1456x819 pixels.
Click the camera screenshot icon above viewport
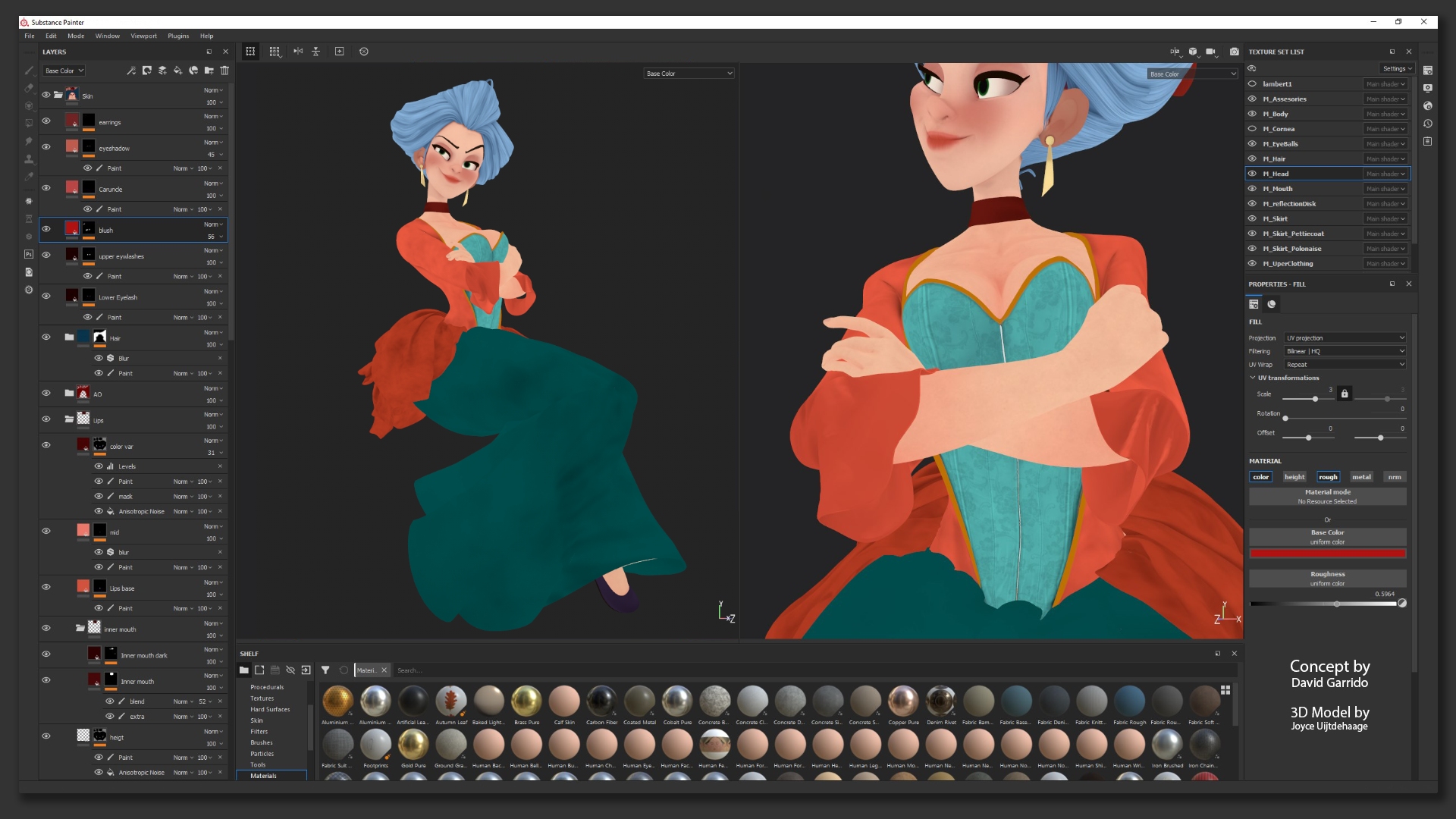coord(1235,52)
